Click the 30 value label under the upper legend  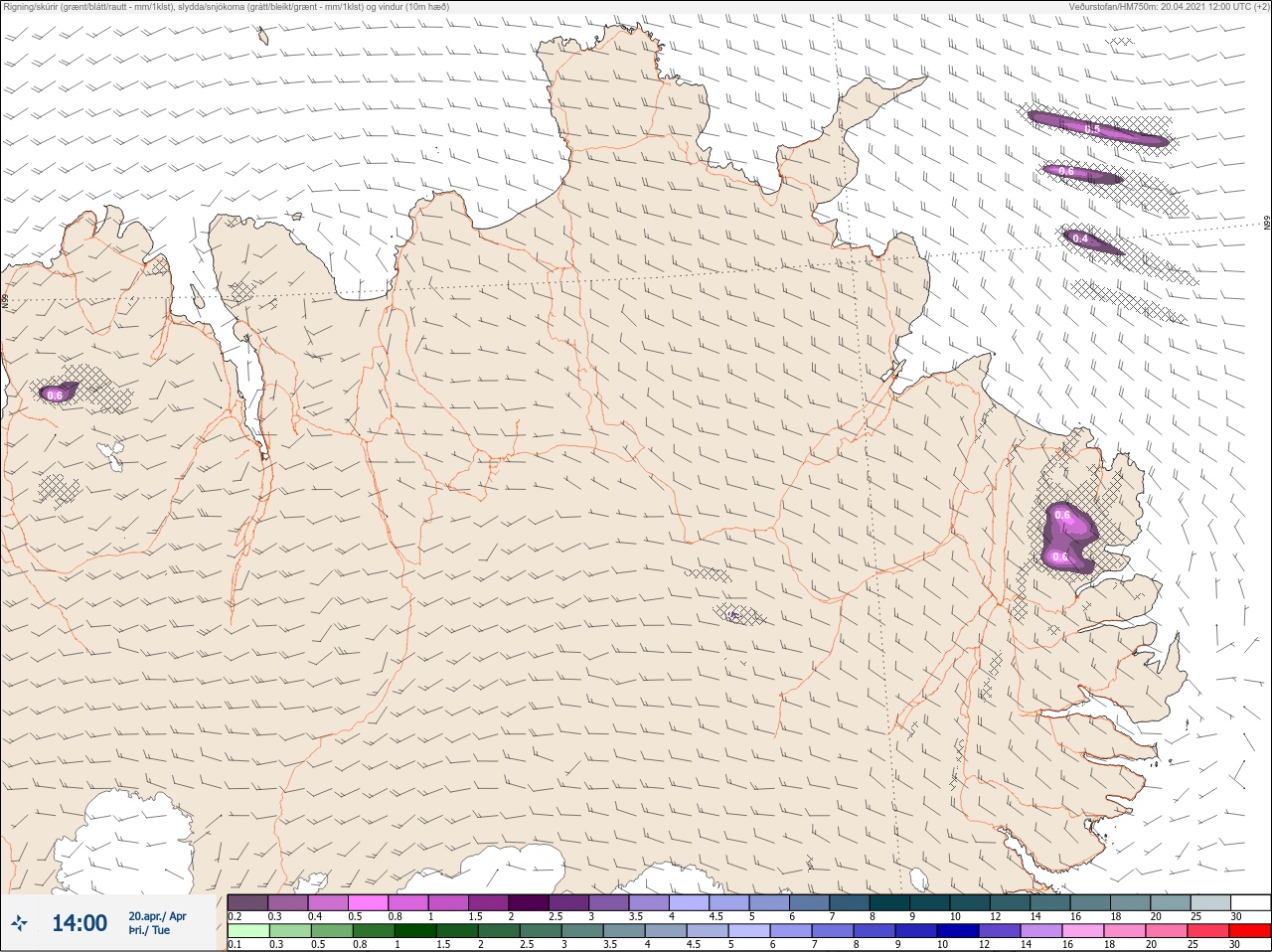click(x=1236, y=916)
